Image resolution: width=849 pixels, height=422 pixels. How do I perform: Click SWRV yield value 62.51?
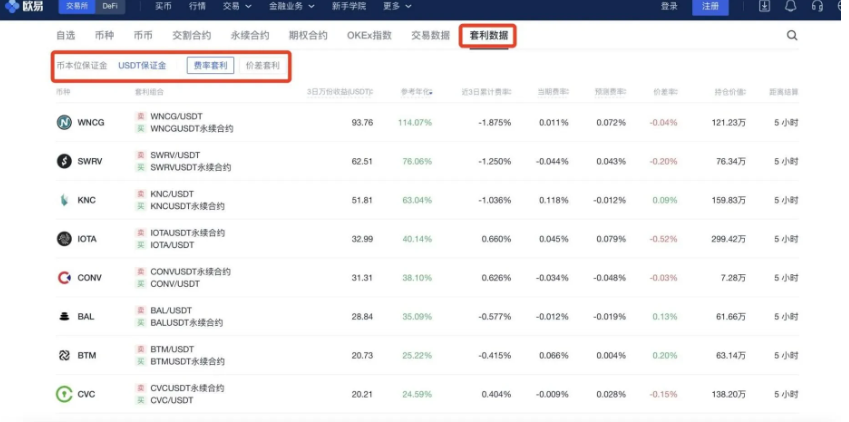[362, 161]
